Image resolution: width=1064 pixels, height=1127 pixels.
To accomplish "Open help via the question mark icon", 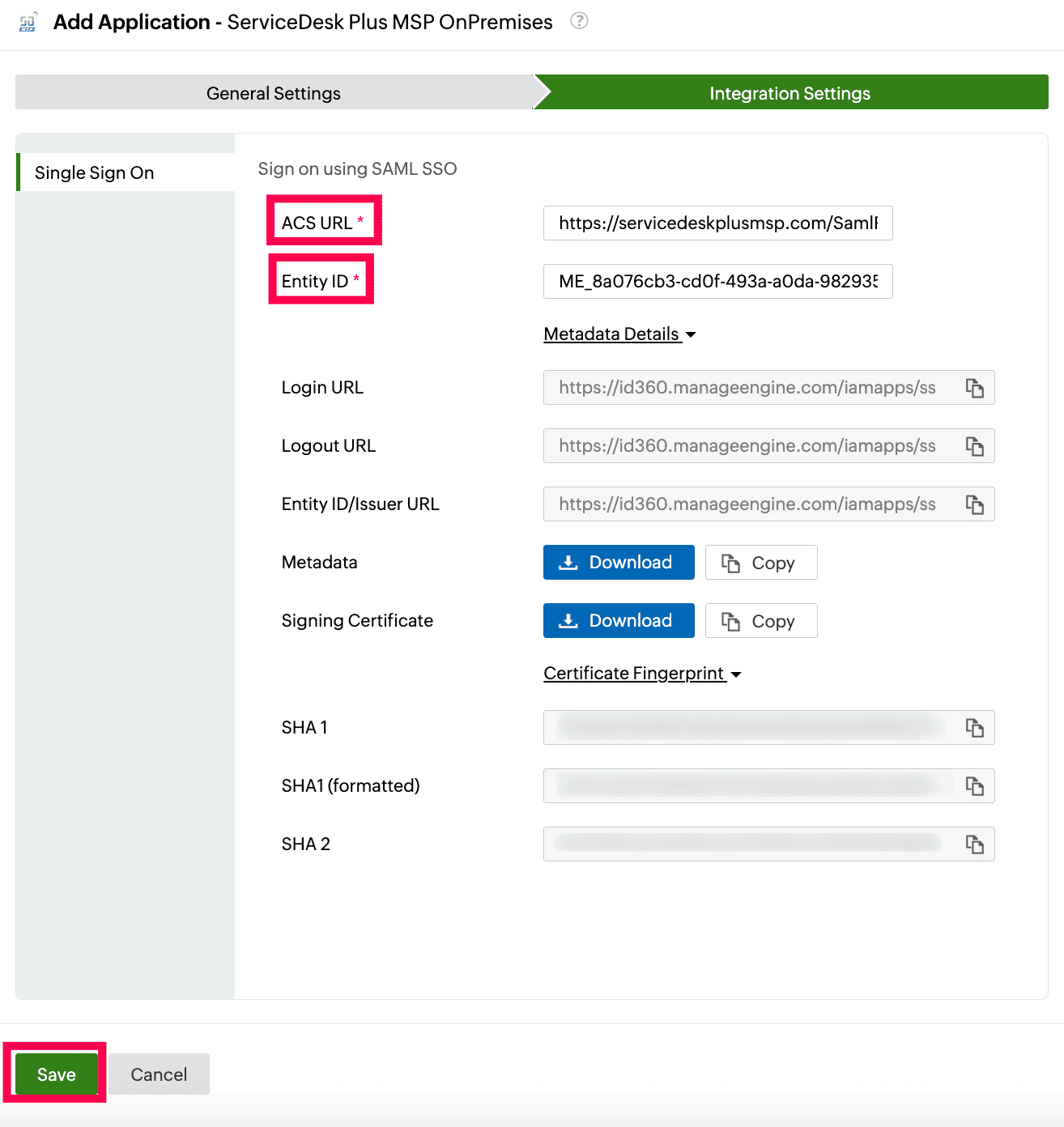I will coord(579,22).
